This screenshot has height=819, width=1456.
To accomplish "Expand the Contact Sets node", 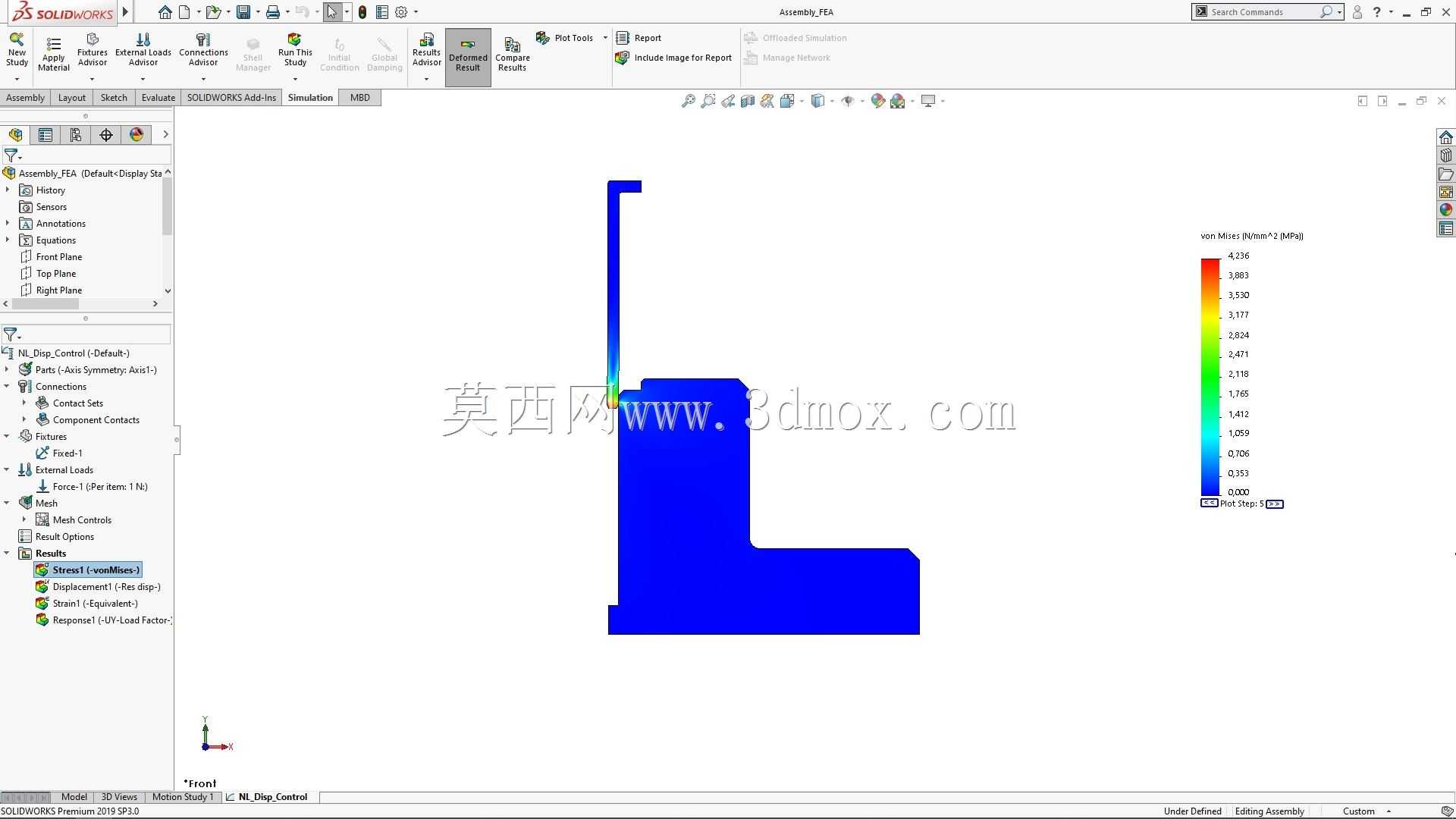I will pos(24,403).
